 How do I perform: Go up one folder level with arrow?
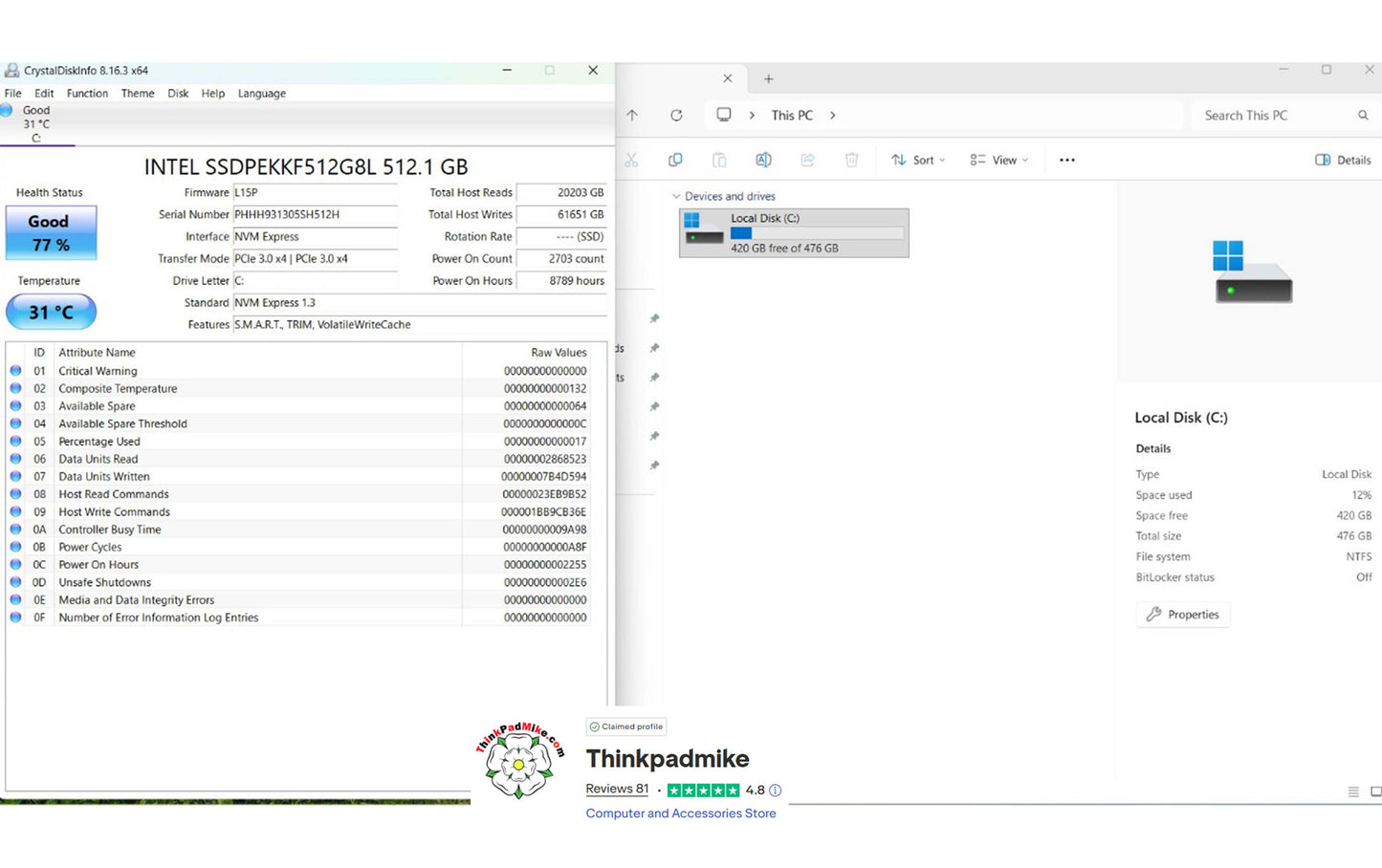632,116
